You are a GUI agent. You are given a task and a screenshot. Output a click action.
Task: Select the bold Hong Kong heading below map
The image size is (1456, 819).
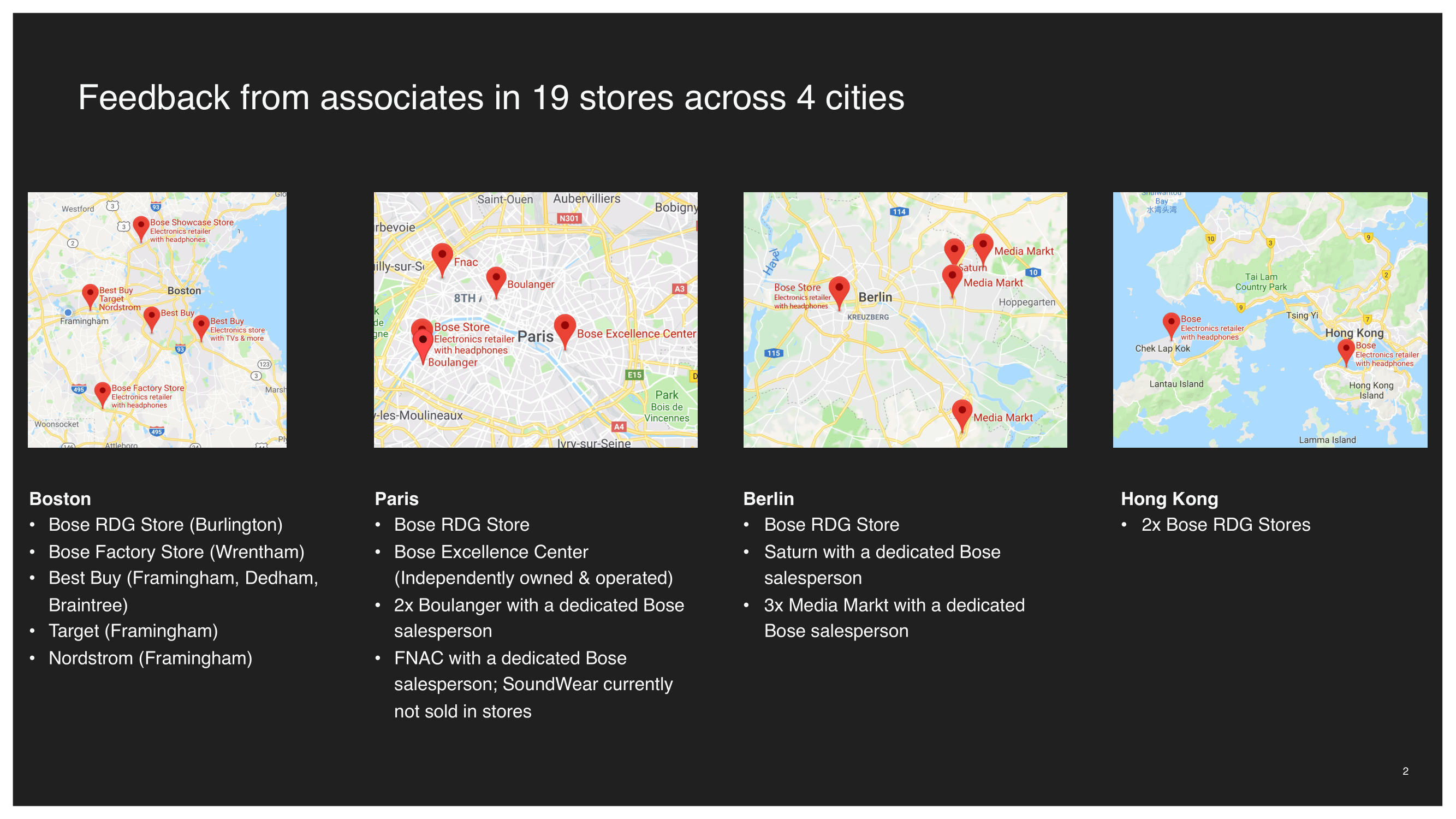coord(1169,500)
